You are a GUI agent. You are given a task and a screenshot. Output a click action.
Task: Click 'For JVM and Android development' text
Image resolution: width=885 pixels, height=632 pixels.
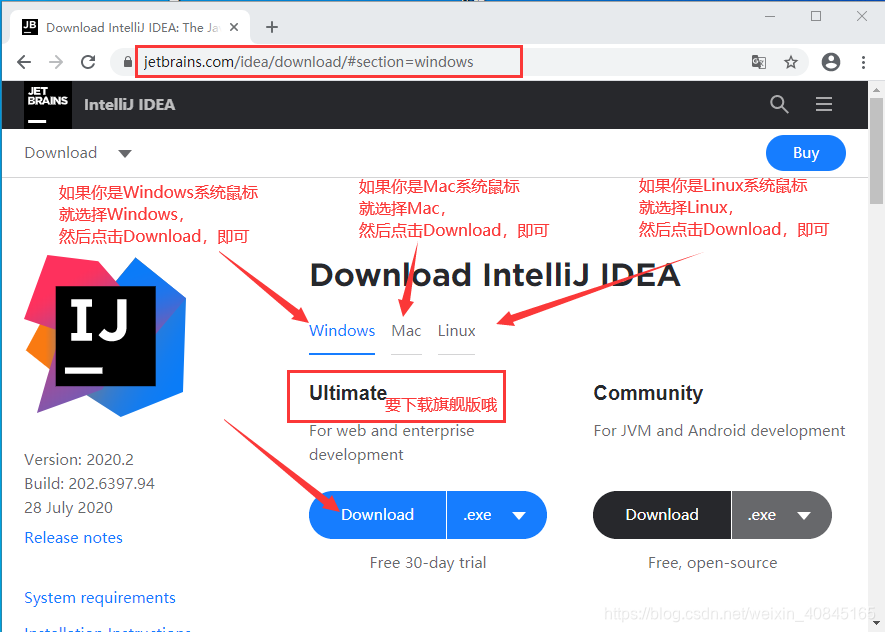[719, 431]
